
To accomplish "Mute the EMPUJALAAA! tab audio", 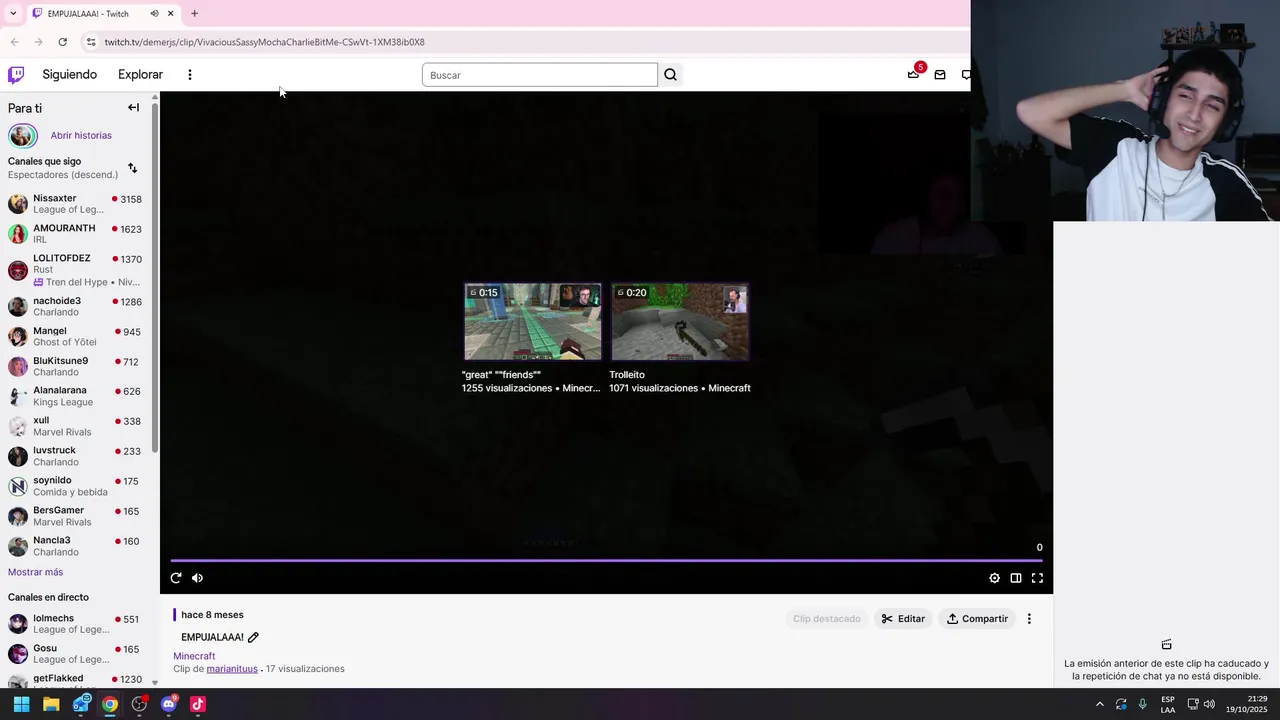I will tap(154, 13).
